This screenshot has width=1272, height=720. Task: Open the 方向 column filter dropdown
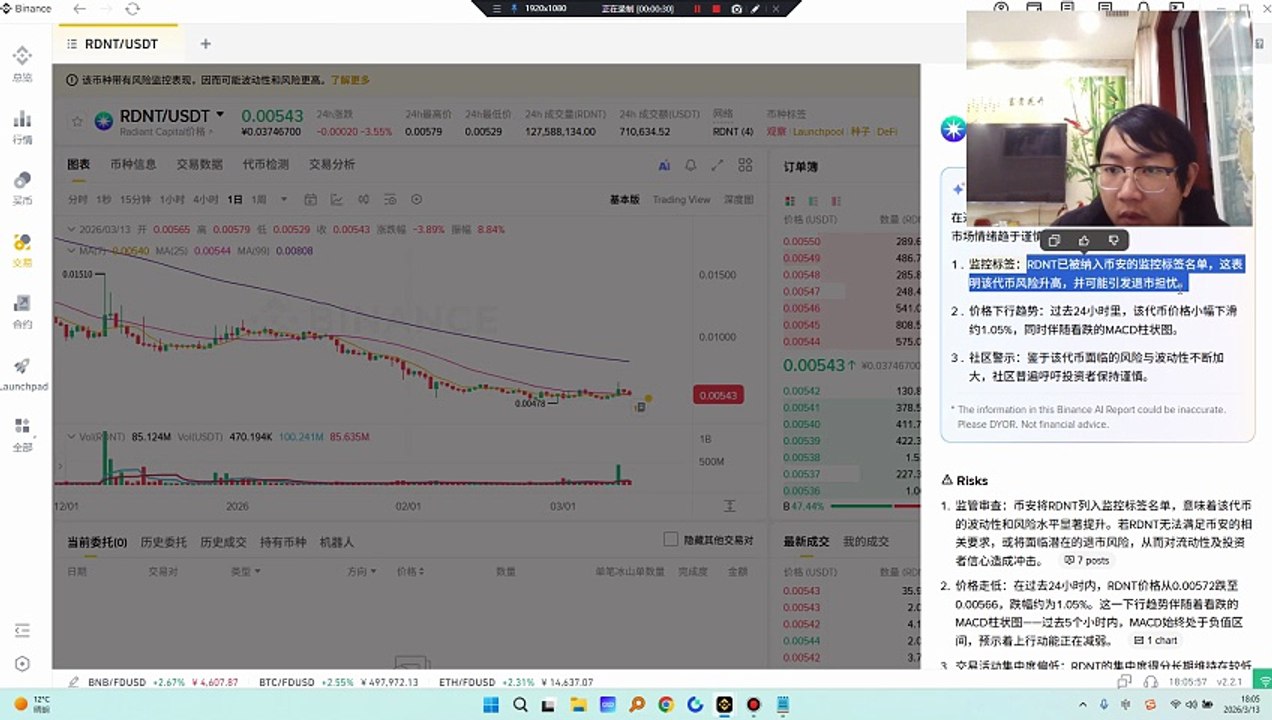(x=360, y=571)
